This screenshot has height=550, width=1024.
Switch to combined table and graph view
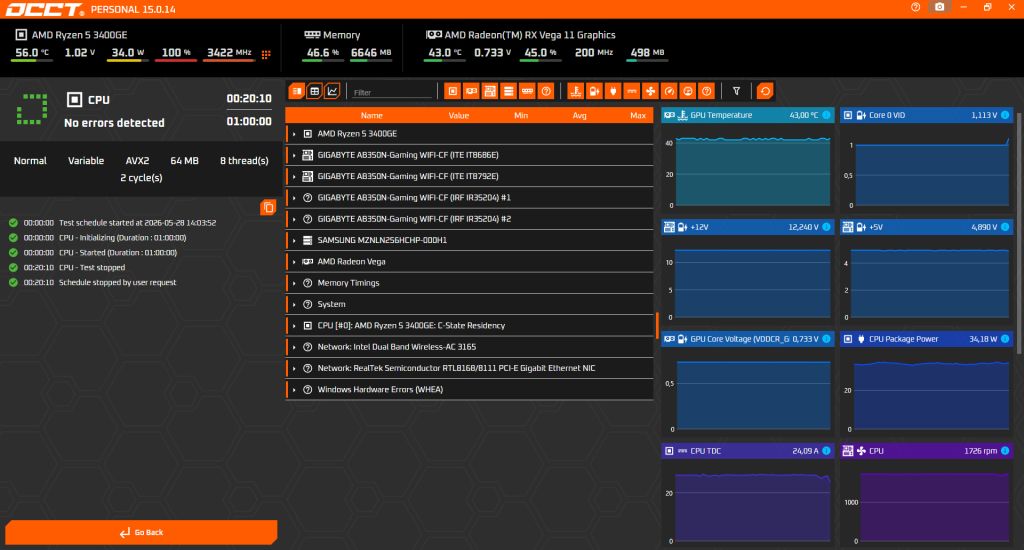(x=297, y=91)
